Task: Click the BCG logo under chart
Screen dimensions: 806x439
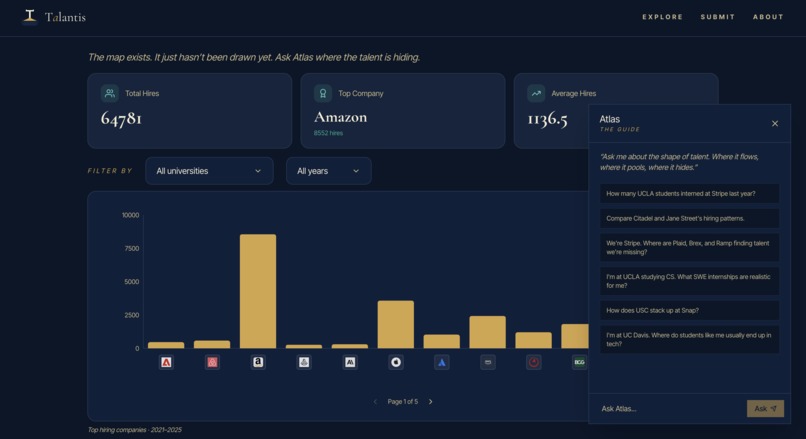Action: click(579, 362)
